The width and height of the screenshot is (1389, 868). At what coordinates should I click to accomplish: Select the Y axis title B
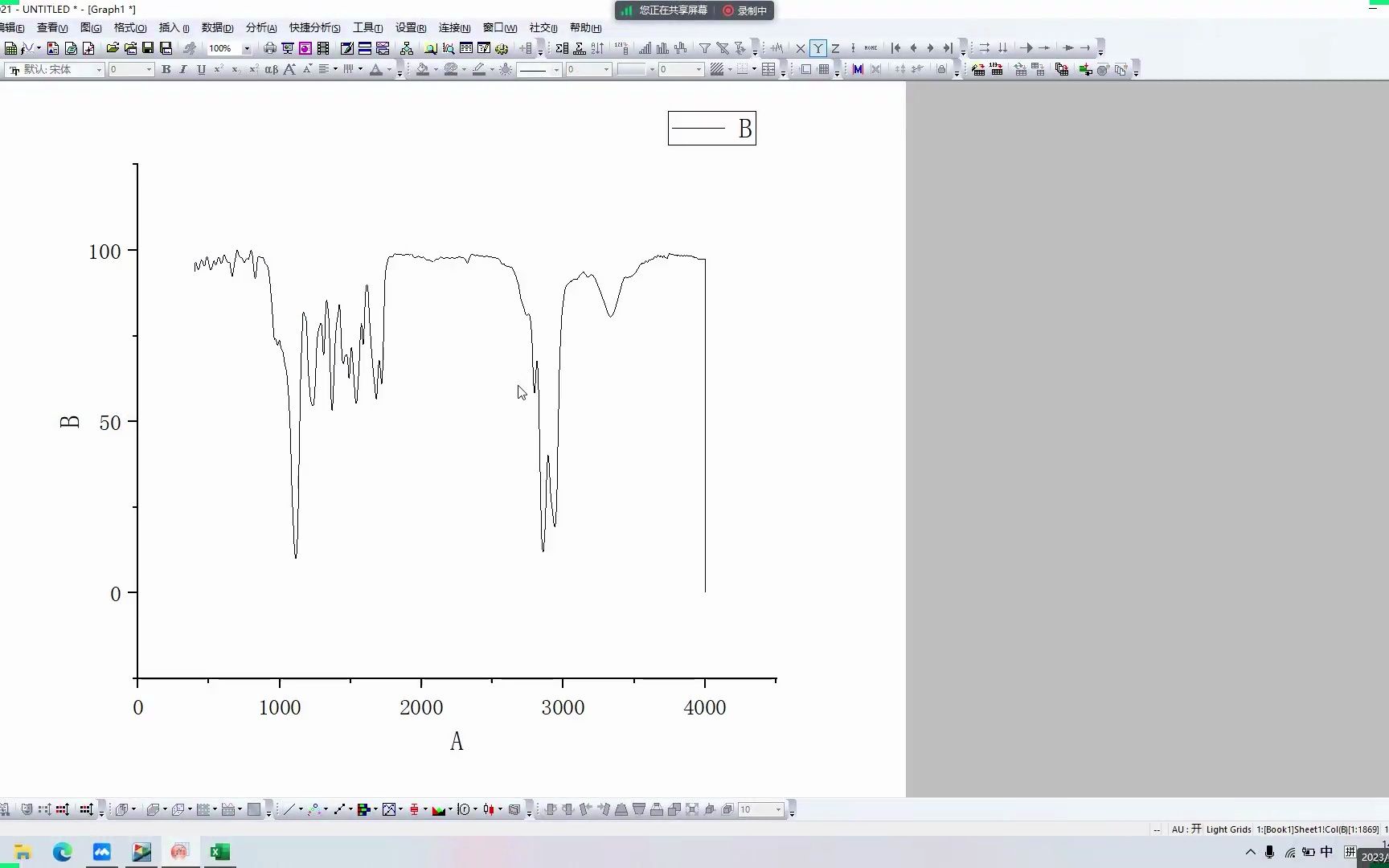tap(70, 422)
